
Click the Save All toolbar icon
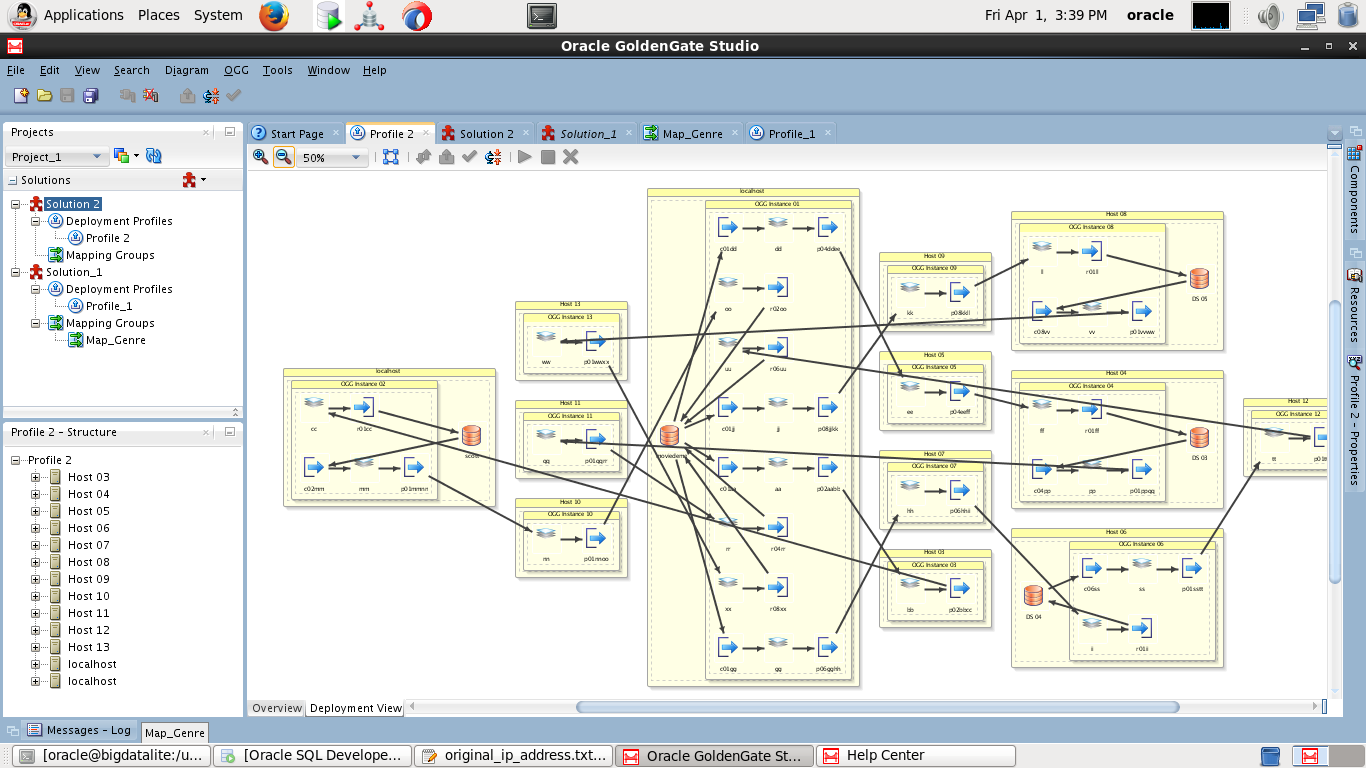[91, 96]
